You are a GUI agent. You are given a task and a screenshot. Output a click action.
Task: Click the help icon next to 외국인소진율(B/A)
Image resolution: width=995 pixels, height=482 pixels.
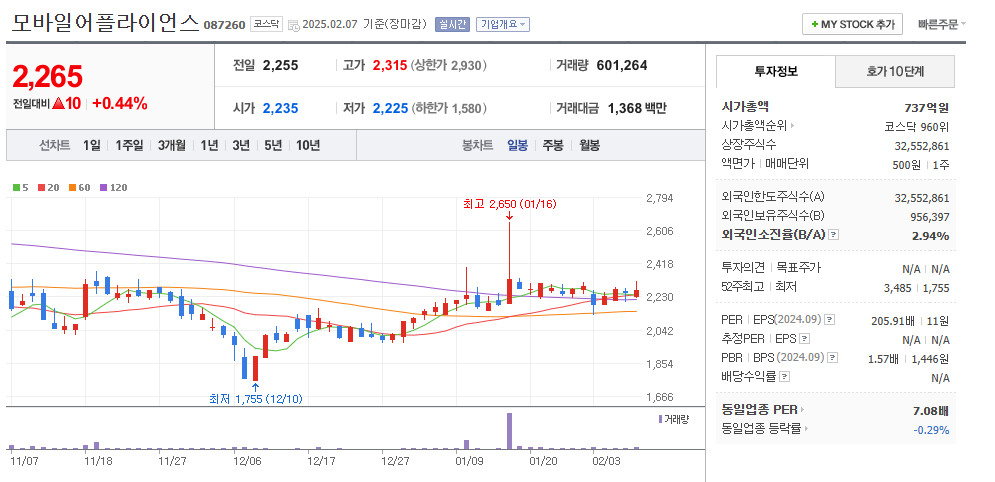click(834, 235)
